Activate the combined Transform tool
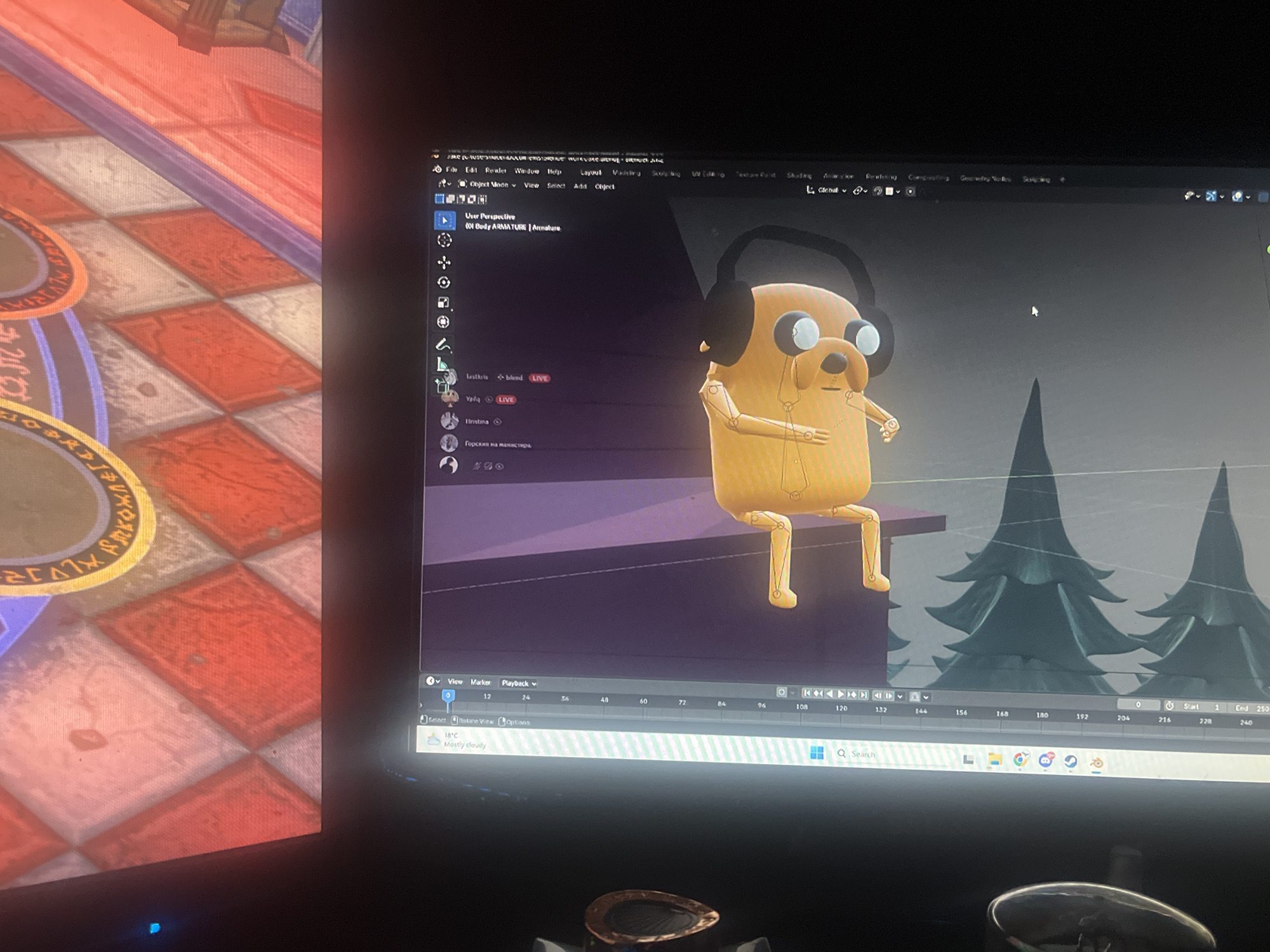Screen dimensions: 1270x952 pyautogui.click(x=443, y=322)
